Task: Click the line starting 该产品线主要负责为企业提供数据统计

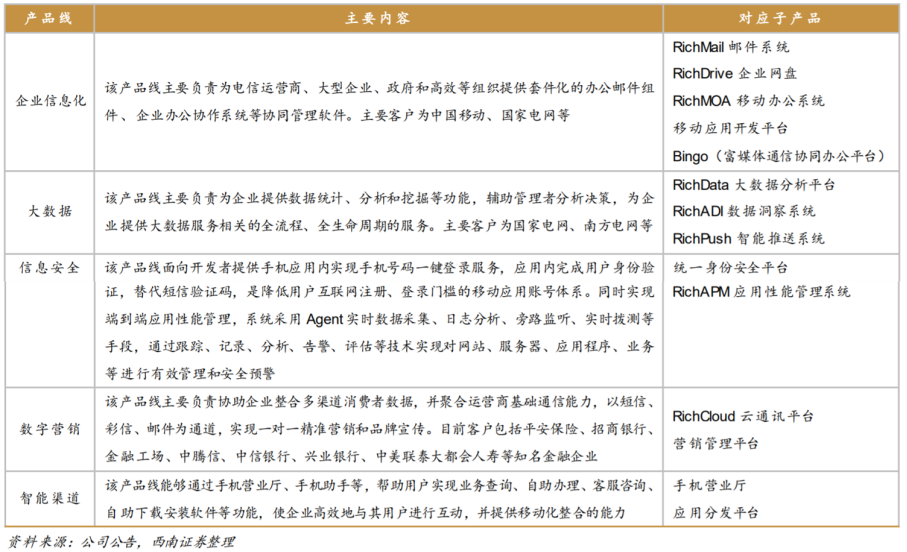Action: pyautogui.click(x=379, y=198)
